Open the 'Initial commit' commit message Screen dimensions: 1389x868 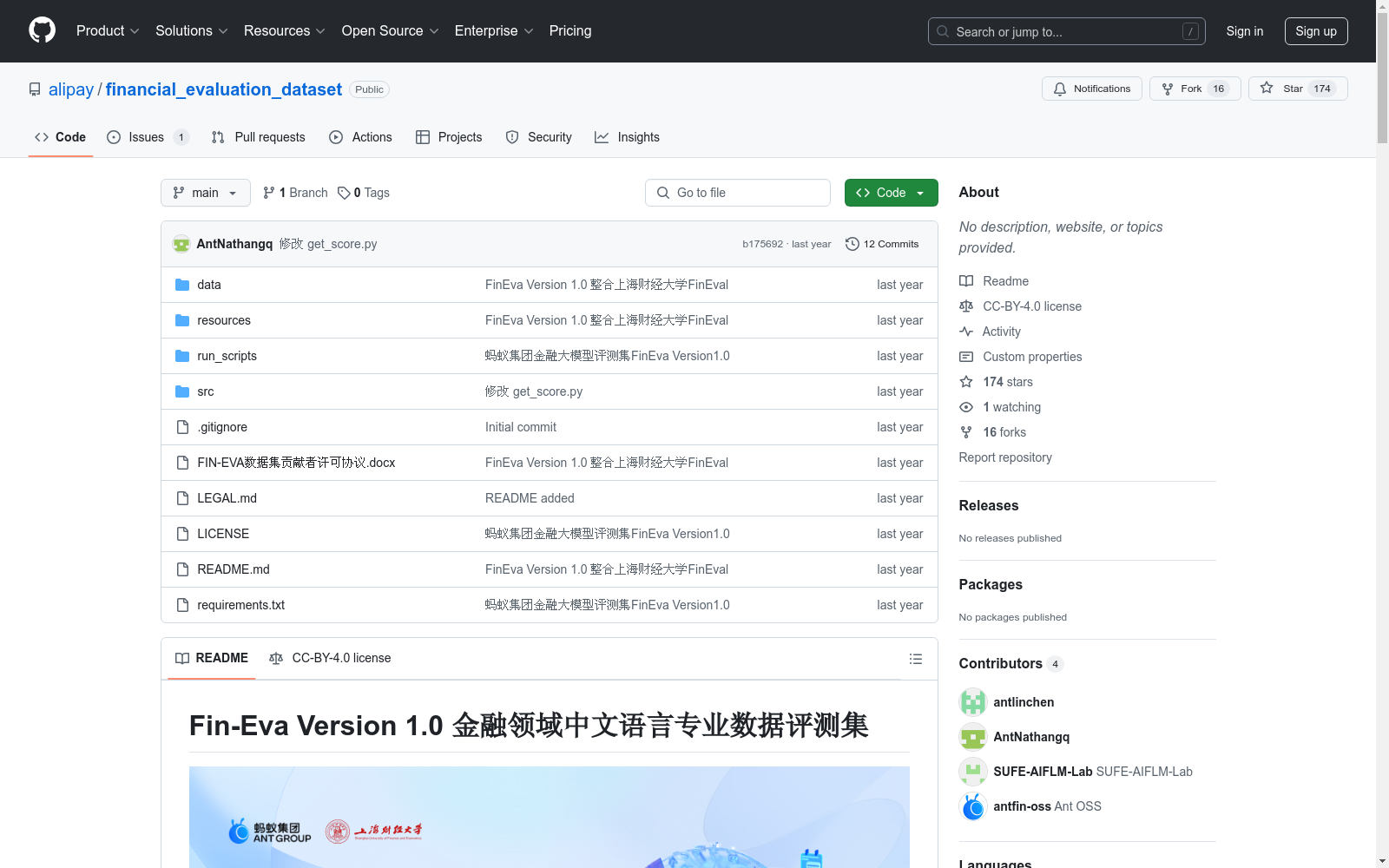tap(521, 427)
